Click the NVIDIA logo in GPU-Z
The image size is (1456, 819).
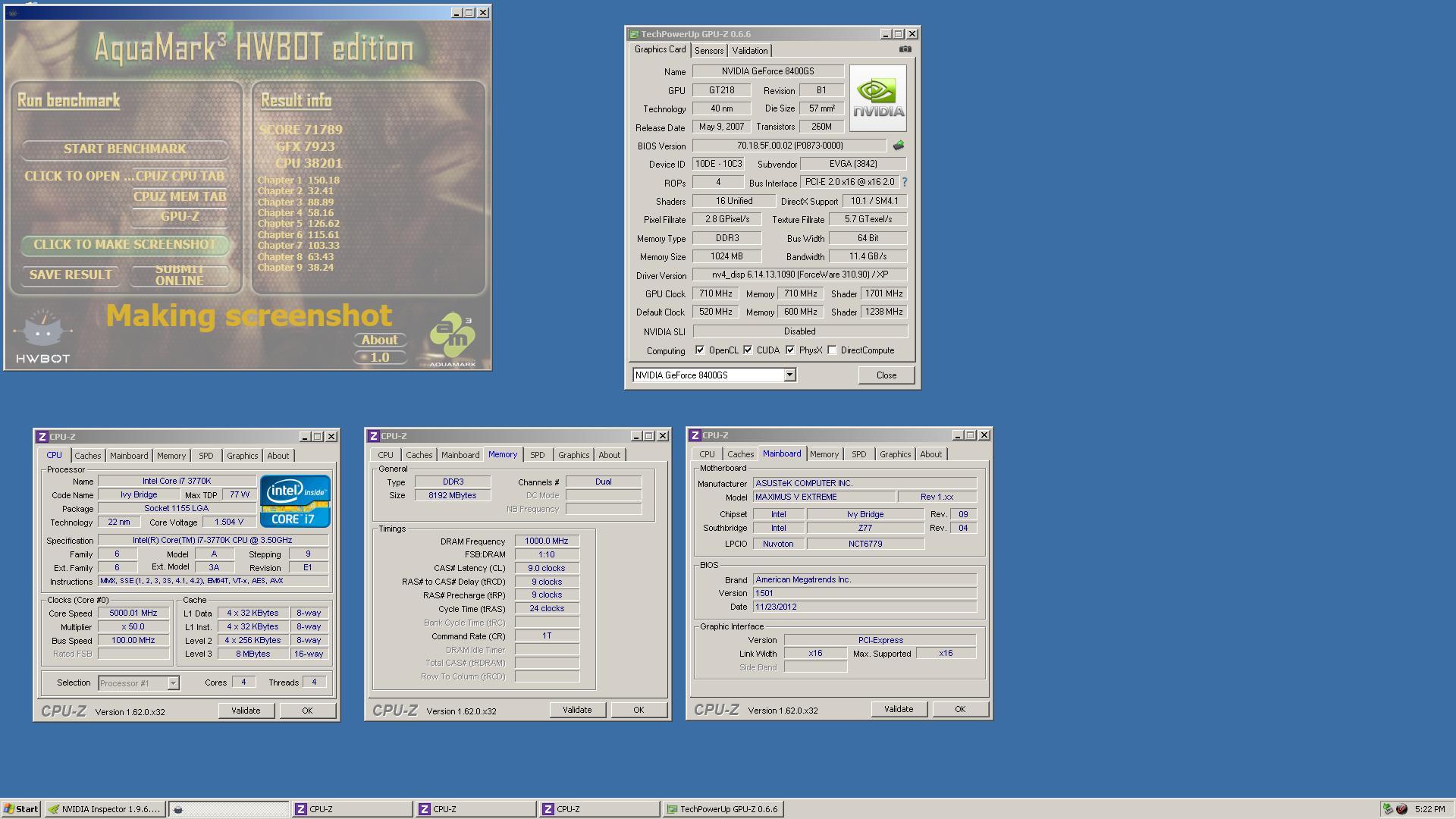(877, 99)
